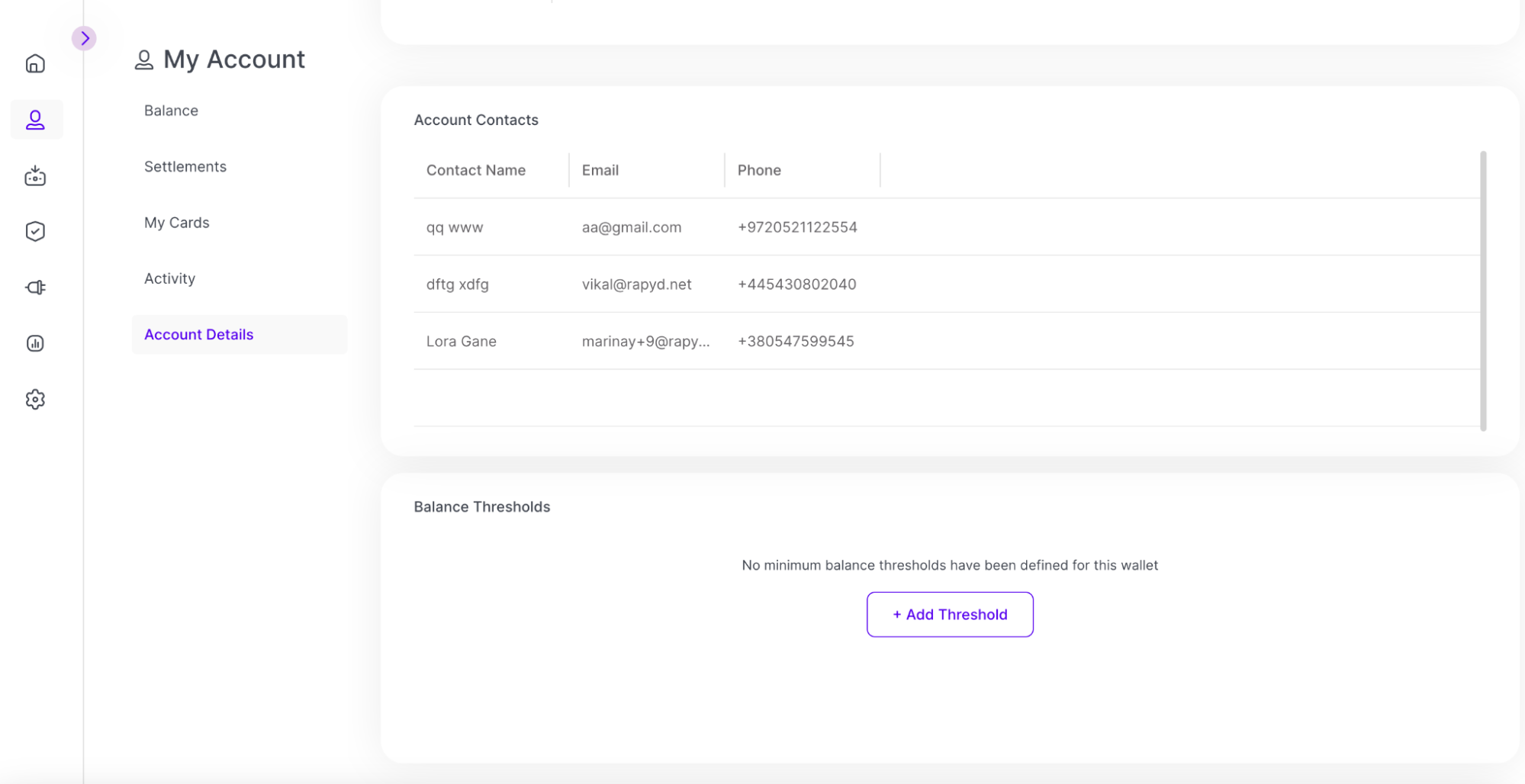
Task: Click the Home icon in sidebar
Action: tap(35, 64)
